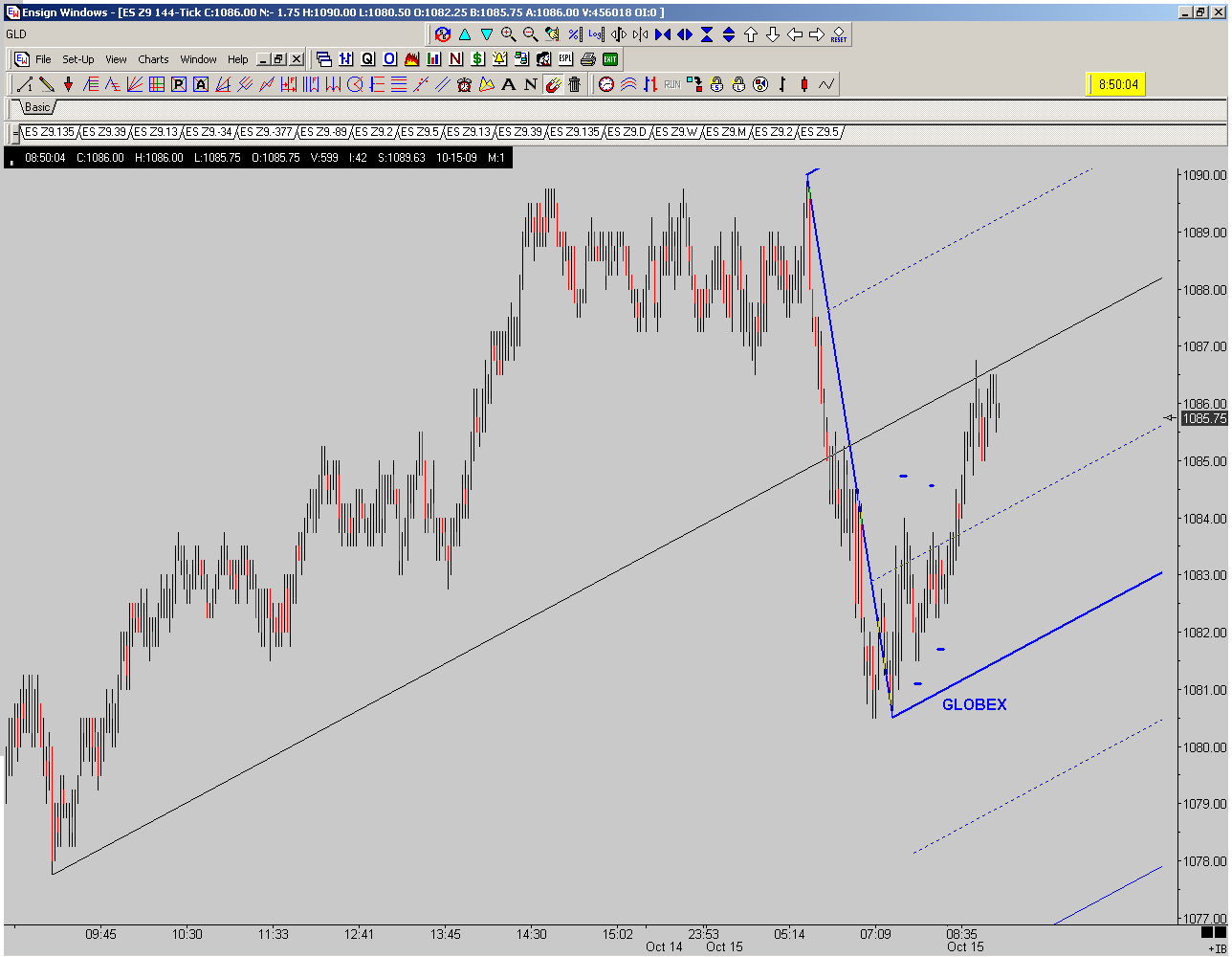Click the red clock time icon
Image resolution: width=1232 pixels, height=957 pixels.
(x=606, y=84)
